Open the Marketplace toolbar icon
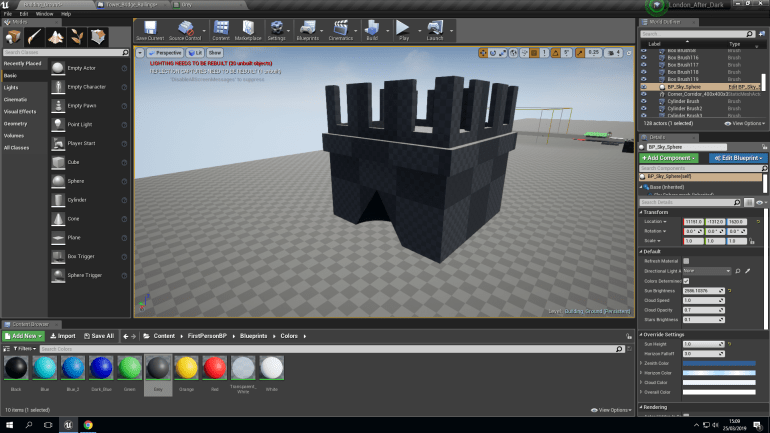The image size is (770, 433). (248, 28)
